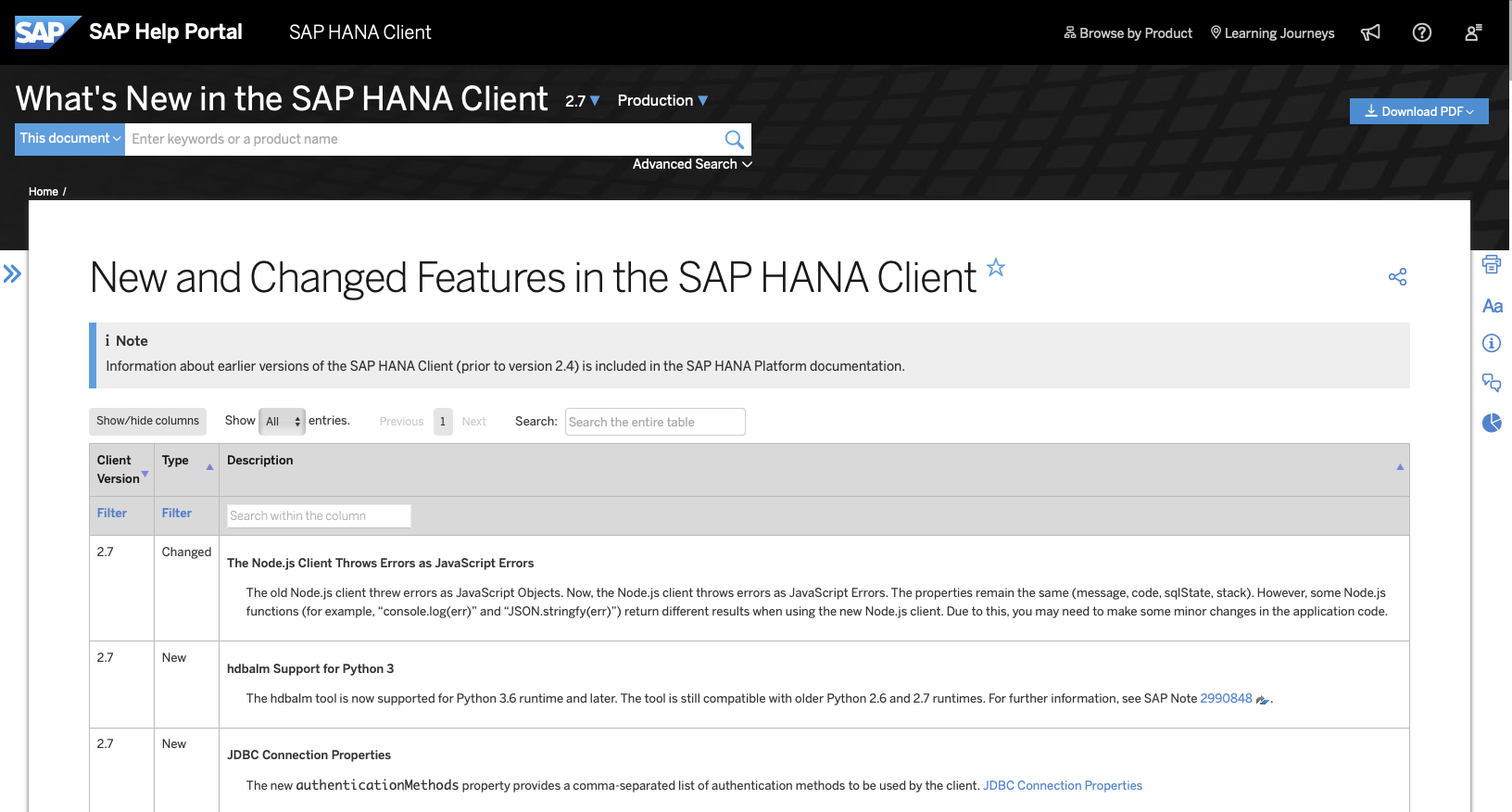Click the SAP logo
This screenshot has width=1512, height=812.
48,32
